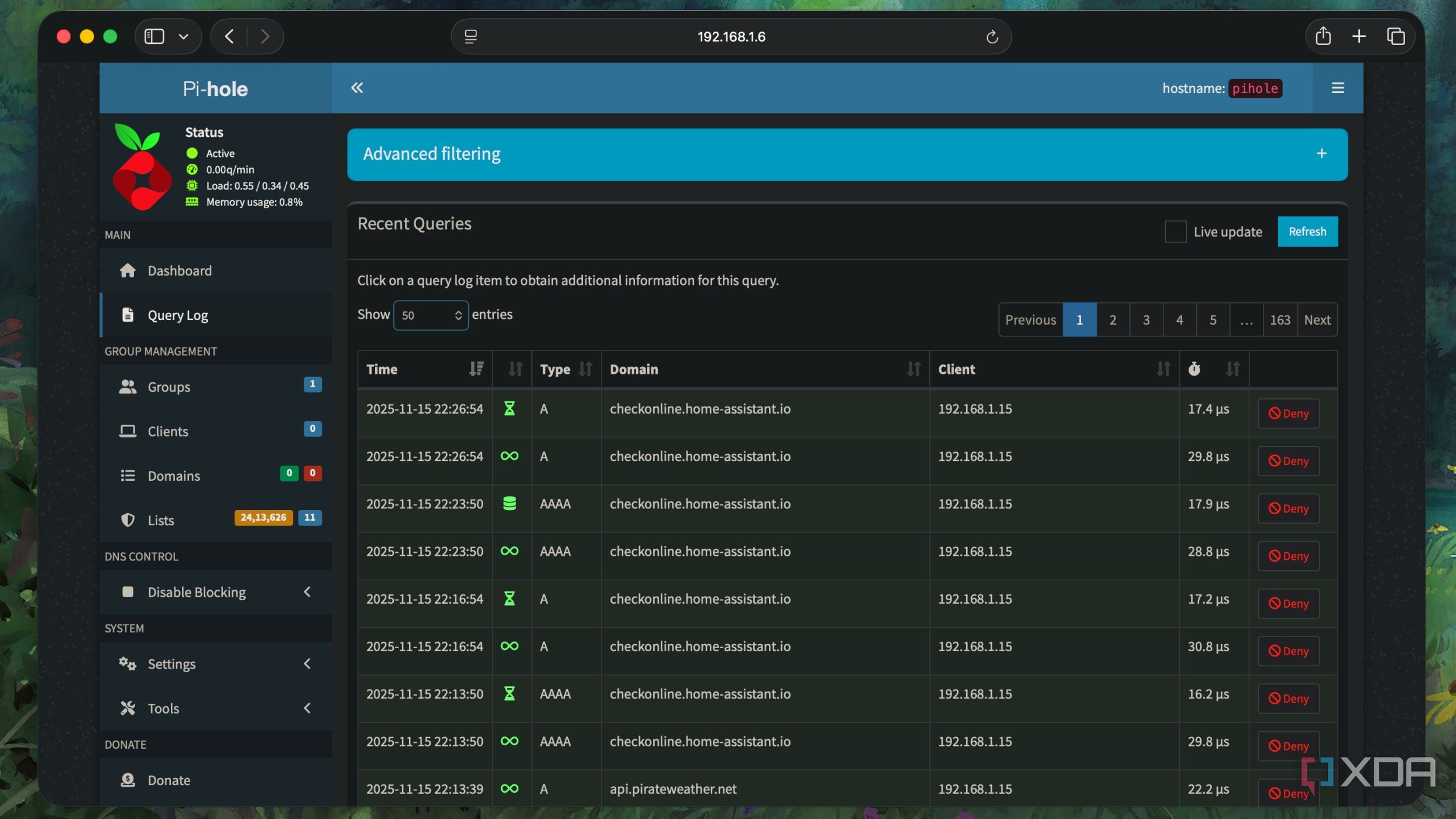Open Safari share button
Viewport: 1456px width, 819px height.
1323,36
